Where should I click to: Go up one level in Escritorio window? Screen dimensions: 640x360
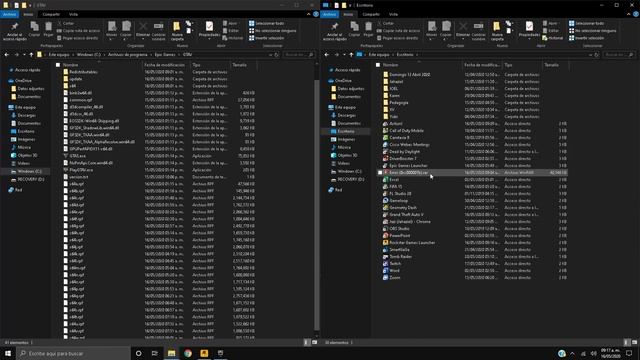(x=351, y=54)
